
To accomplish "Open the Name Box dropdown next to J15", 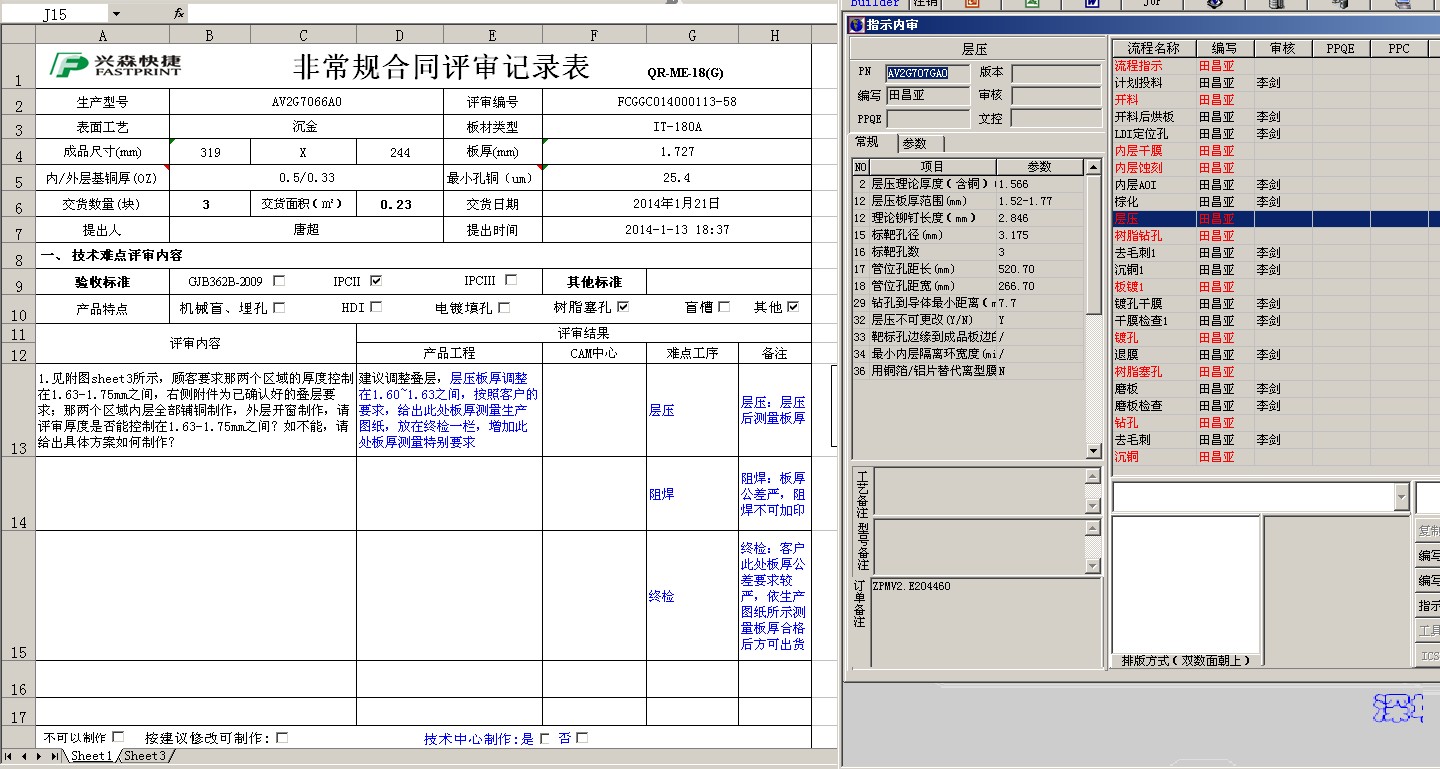I will 116,14.
